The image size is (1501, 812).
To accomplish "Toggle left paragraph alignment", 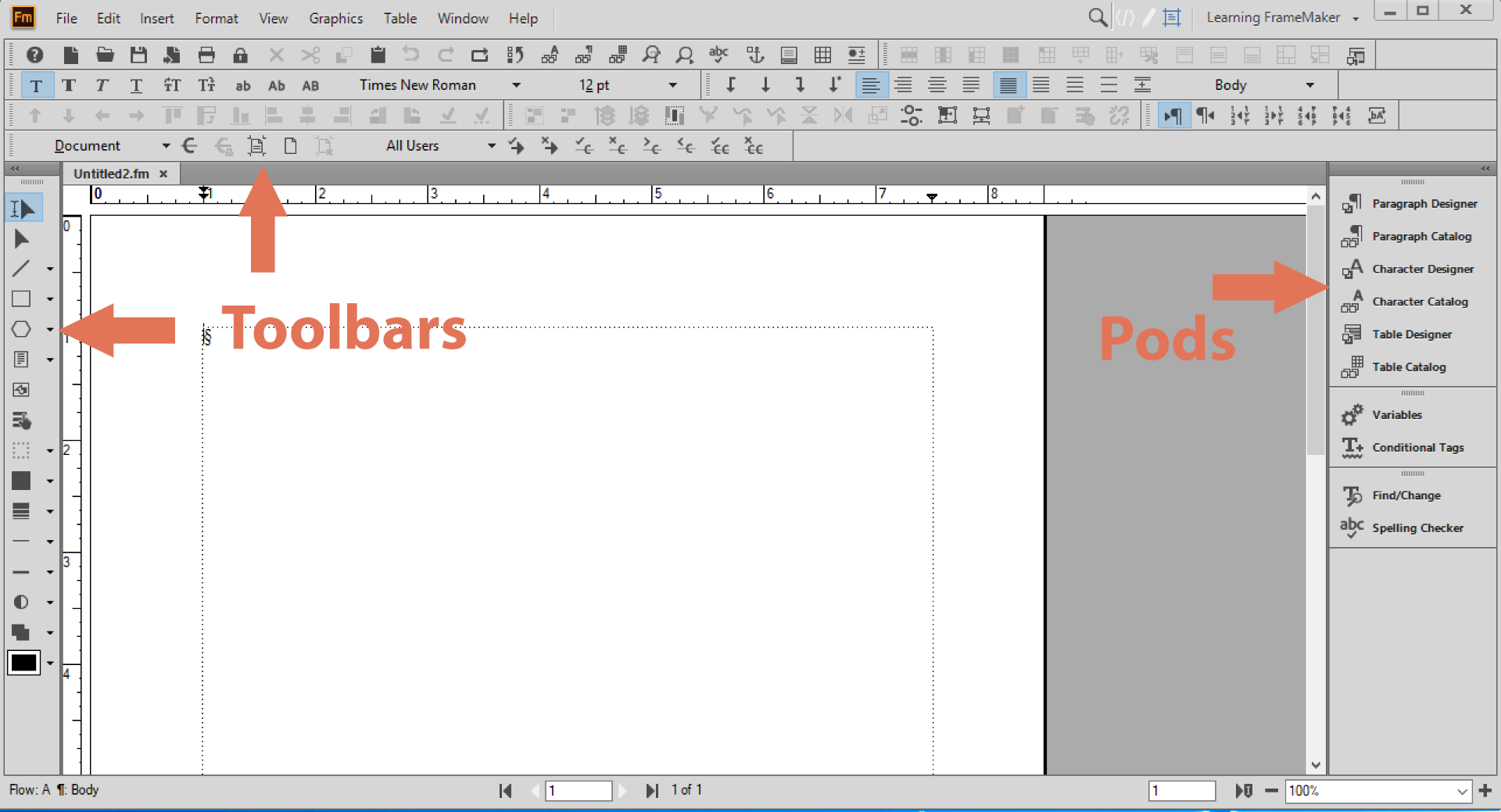I will pyautogui.click(x=870, y=85).
